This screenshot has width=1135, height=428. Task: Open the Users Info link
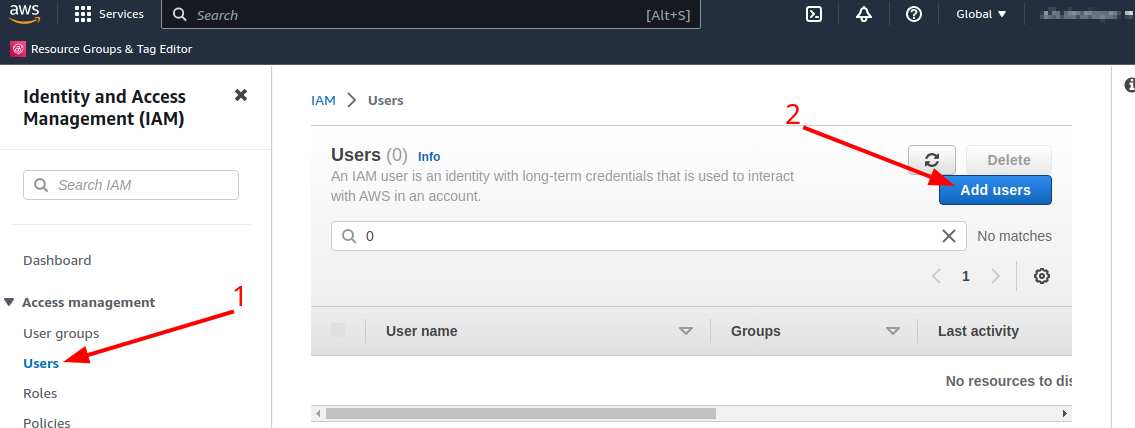[429, 156]
